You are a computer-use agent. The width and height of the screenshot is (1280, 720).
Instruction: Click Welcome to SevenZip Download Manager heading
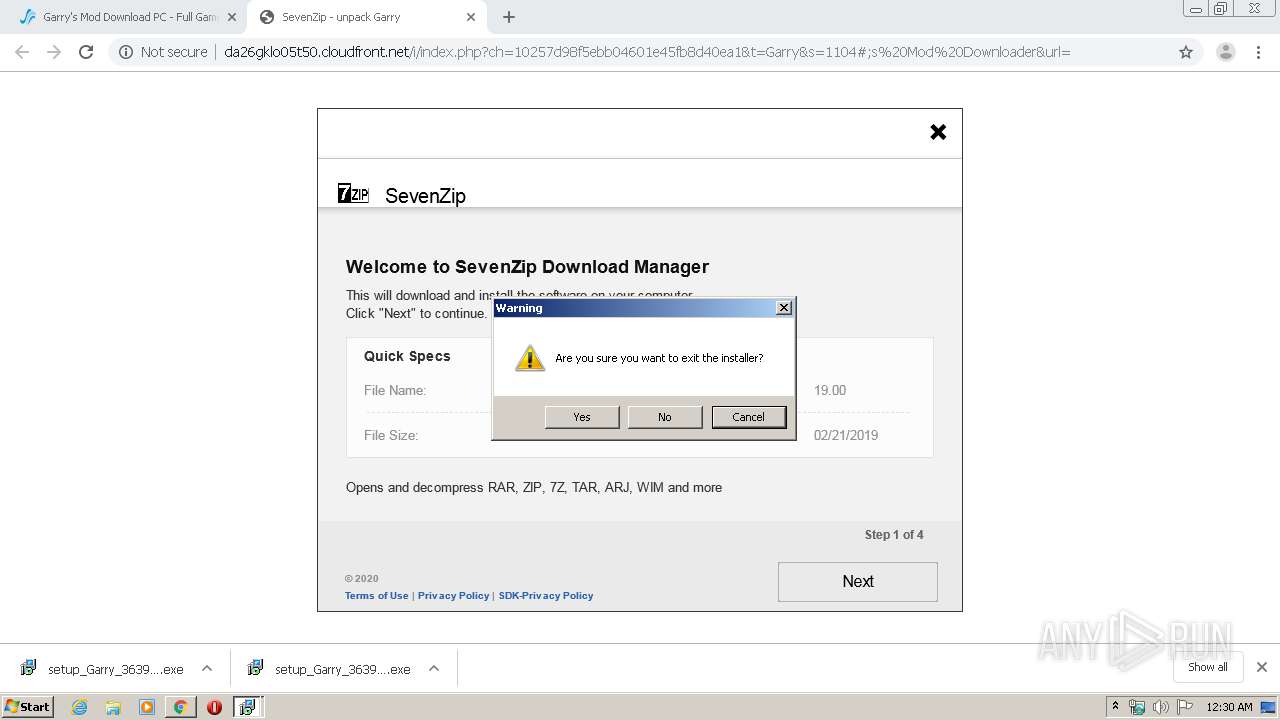(527, 267)
